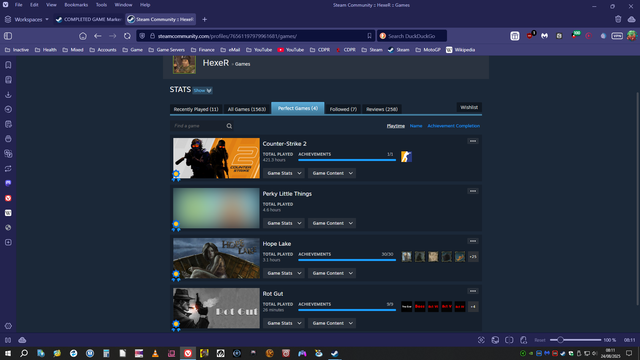The height and width of the screenshot is (360, 640).
Task: Open the Windows Start menu
Action: [x=8, y=353]
